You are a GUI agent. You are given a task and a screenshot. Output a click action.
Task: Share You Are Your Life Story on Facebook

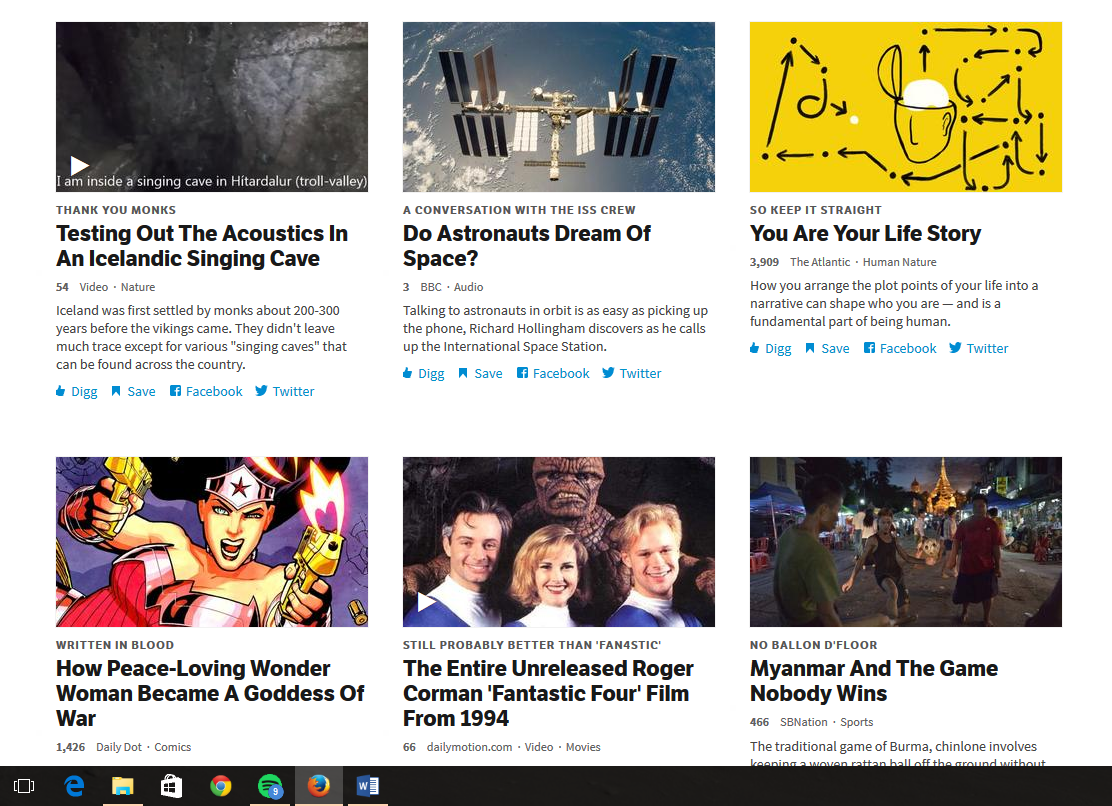(x=899, y=349)
